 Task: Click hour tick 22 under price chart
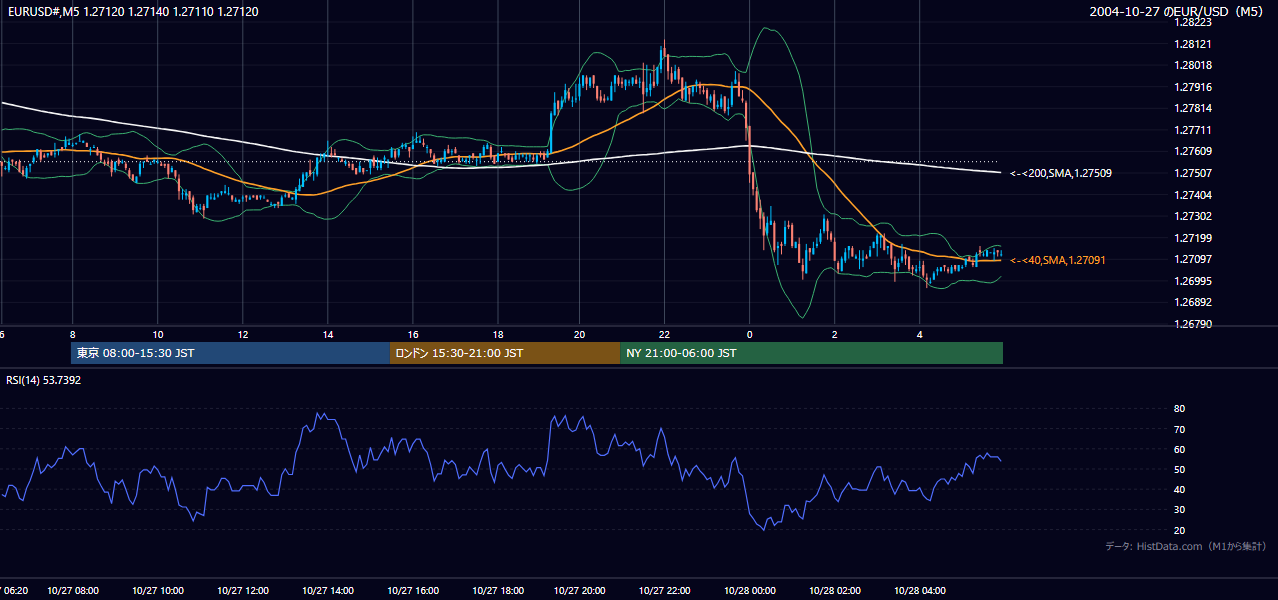point(664,334)
